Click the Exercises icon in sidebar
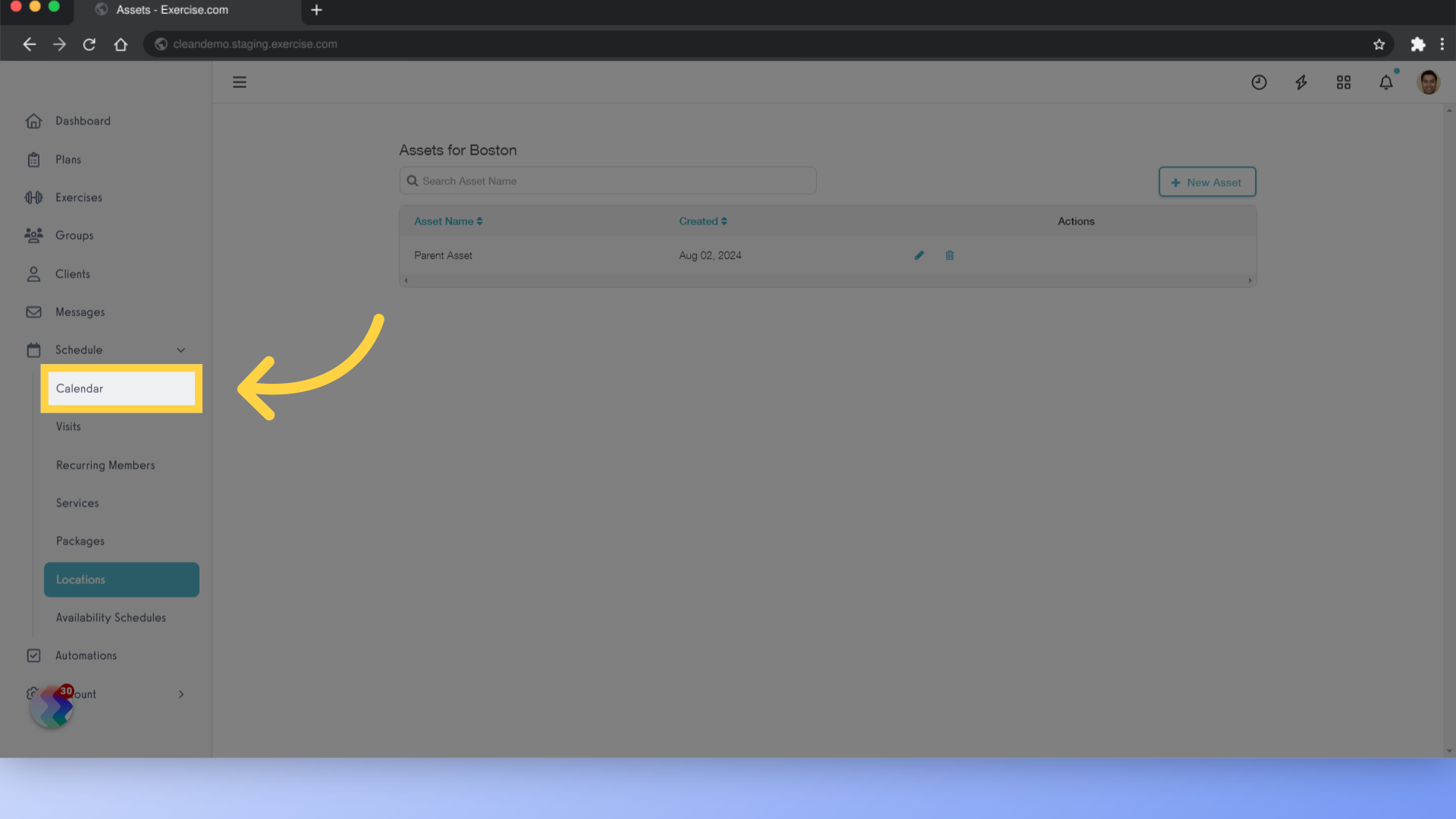Viewport: 1456px width, 819px height. 33,197
